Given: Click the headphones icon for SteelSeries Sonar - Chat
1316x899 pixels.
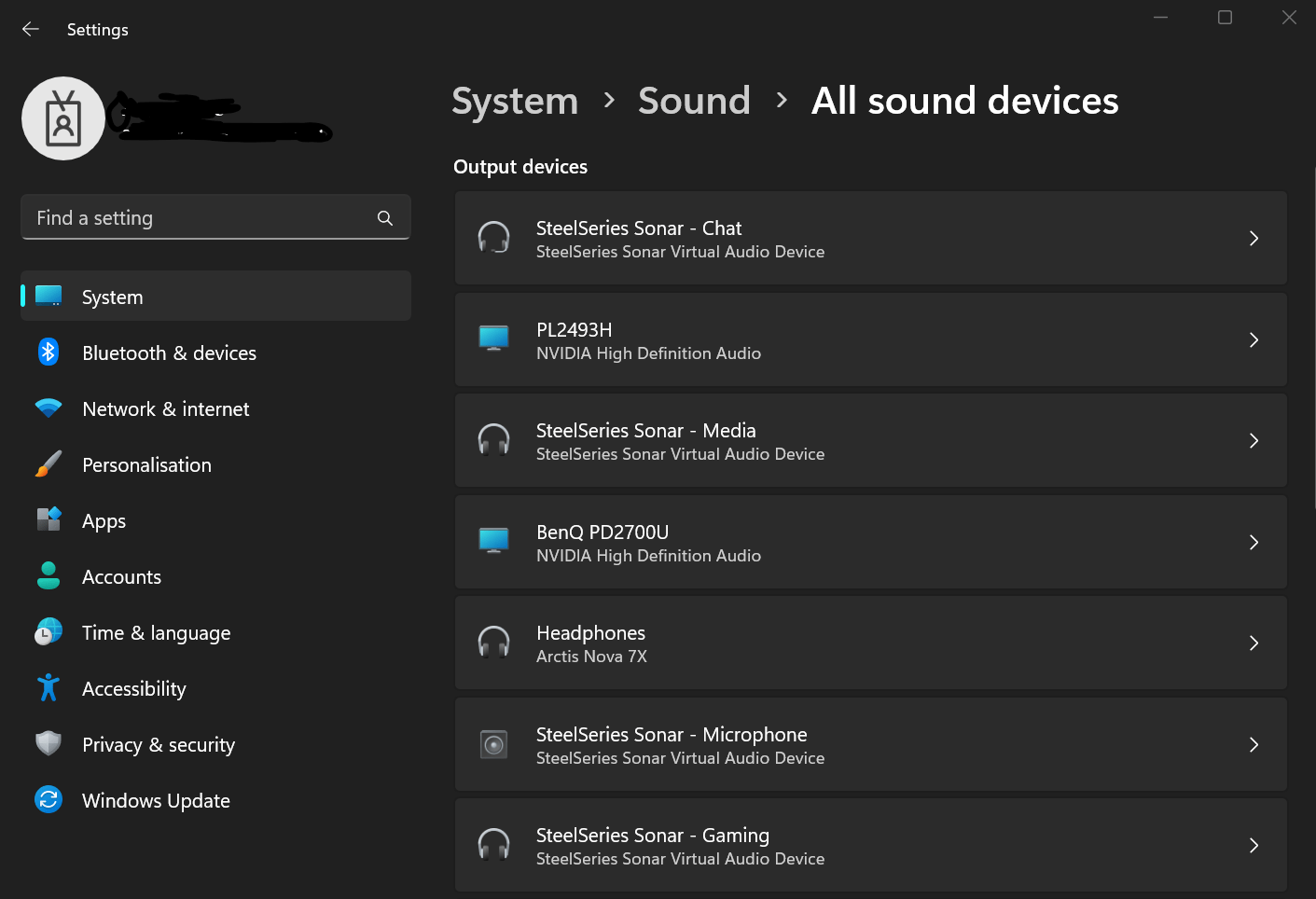Looking at the screenshot, I should (494, 238).
